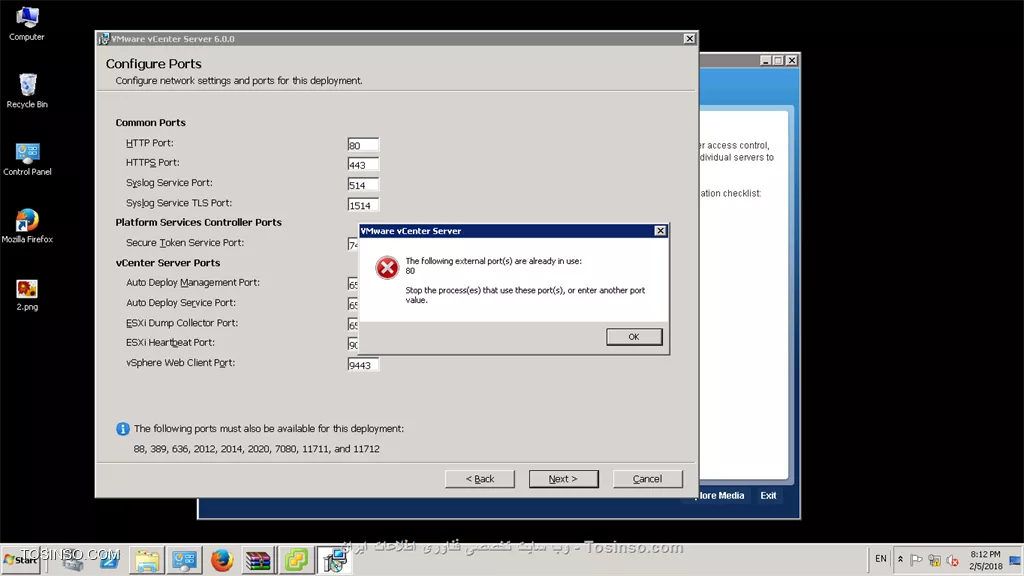
Task: Click the 'ESXi Heartbeat Port:' label
Action: (170, 342)
